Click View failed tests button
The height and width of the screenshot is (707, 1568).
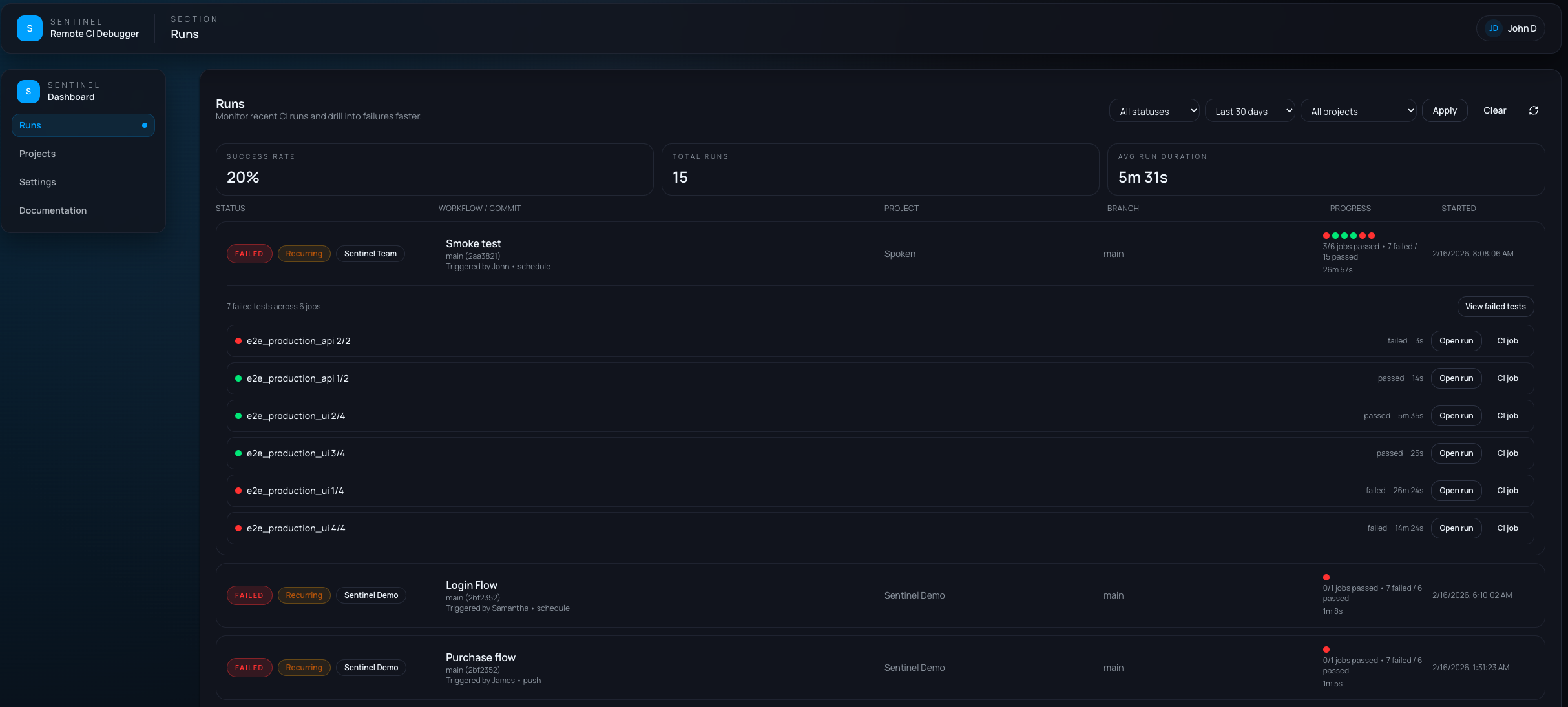tap(1495, 307)
